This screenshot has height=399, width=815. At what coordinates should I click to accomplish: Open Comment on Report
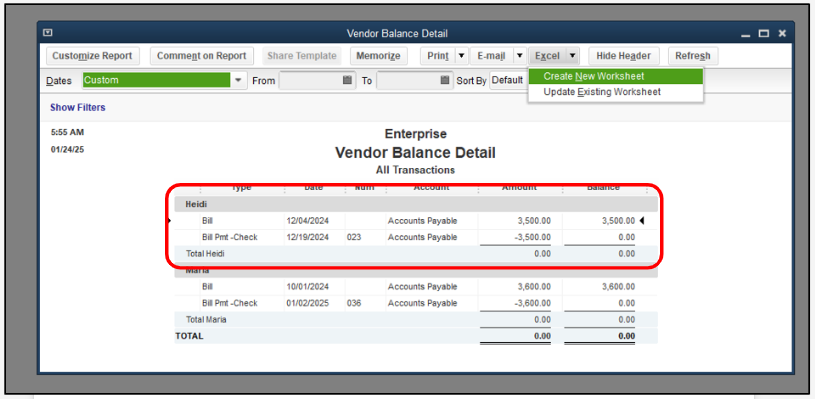pos(202,56)
